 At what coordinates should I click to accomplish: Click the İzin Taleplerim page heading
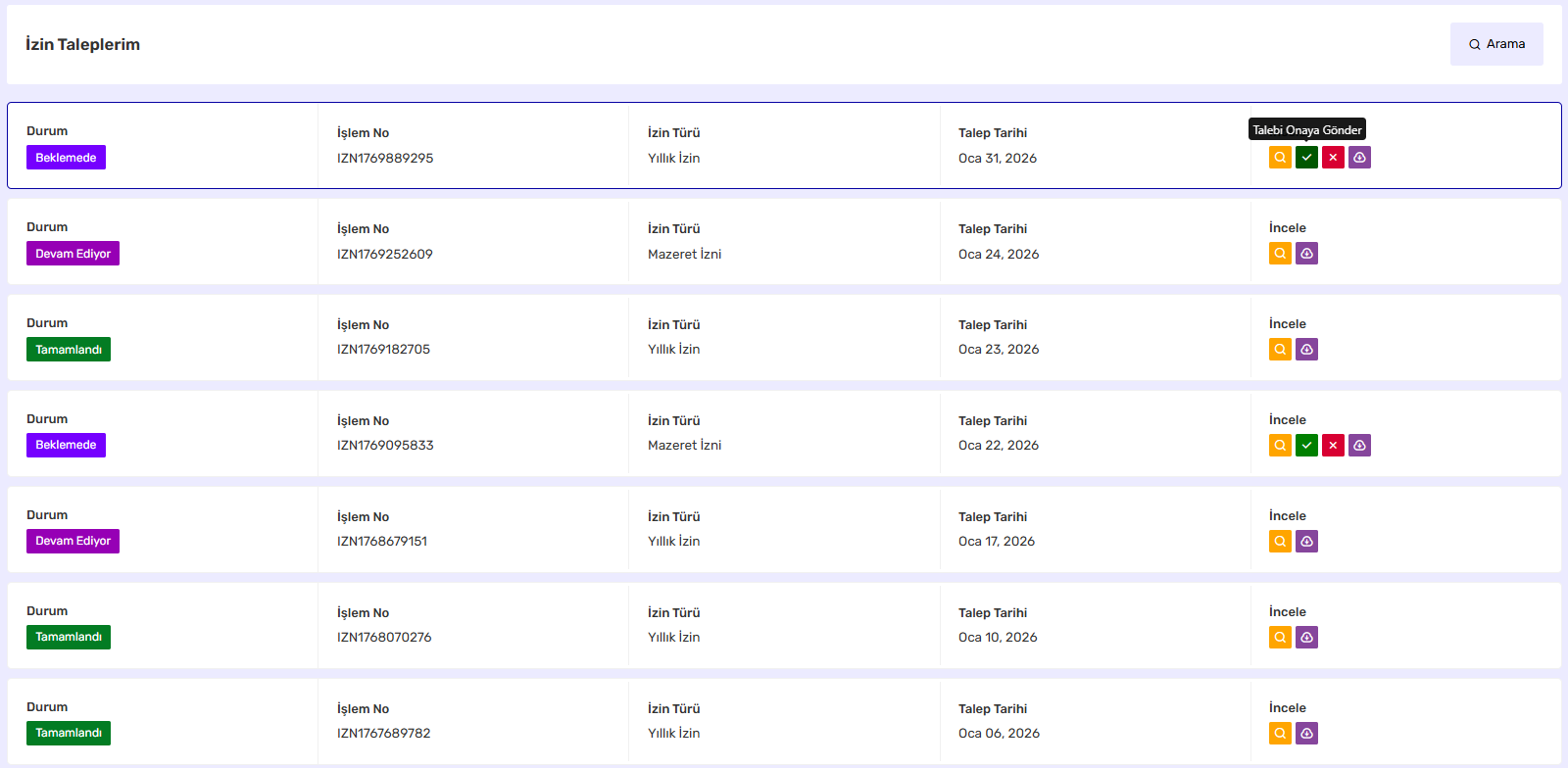point(83,45)
